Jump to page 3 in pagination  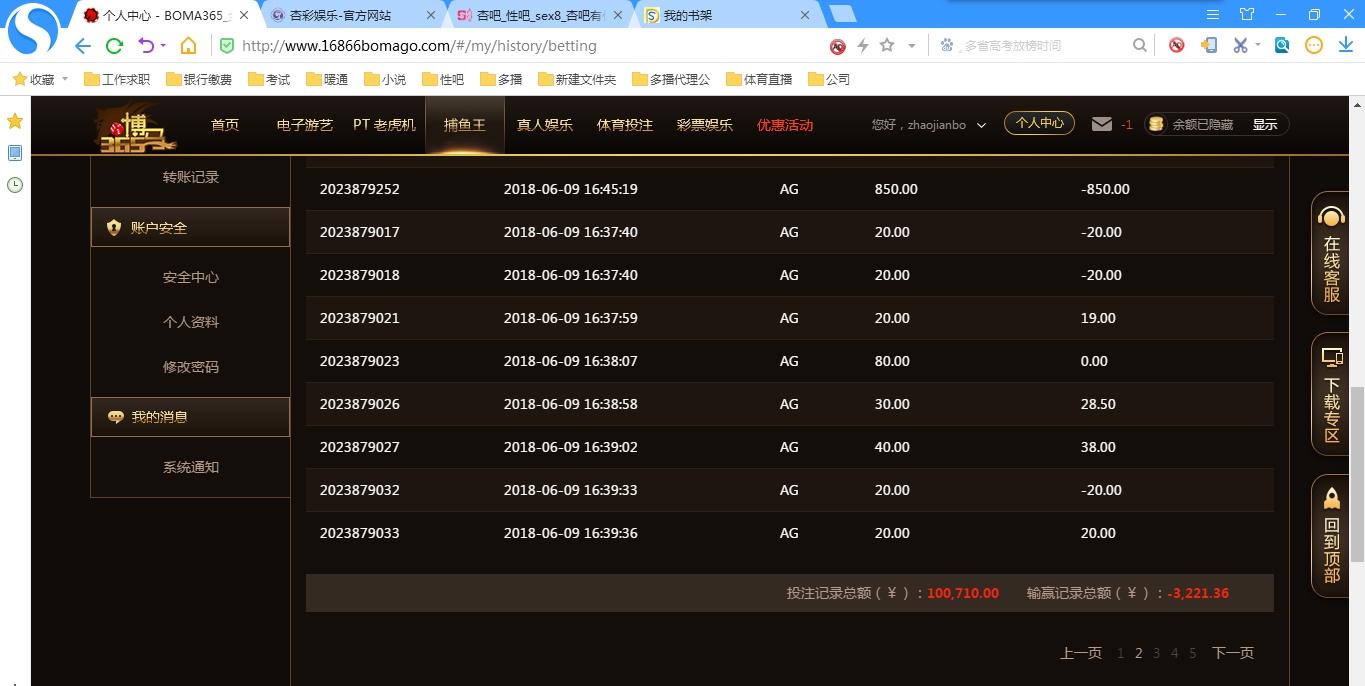click(1157, 653)
